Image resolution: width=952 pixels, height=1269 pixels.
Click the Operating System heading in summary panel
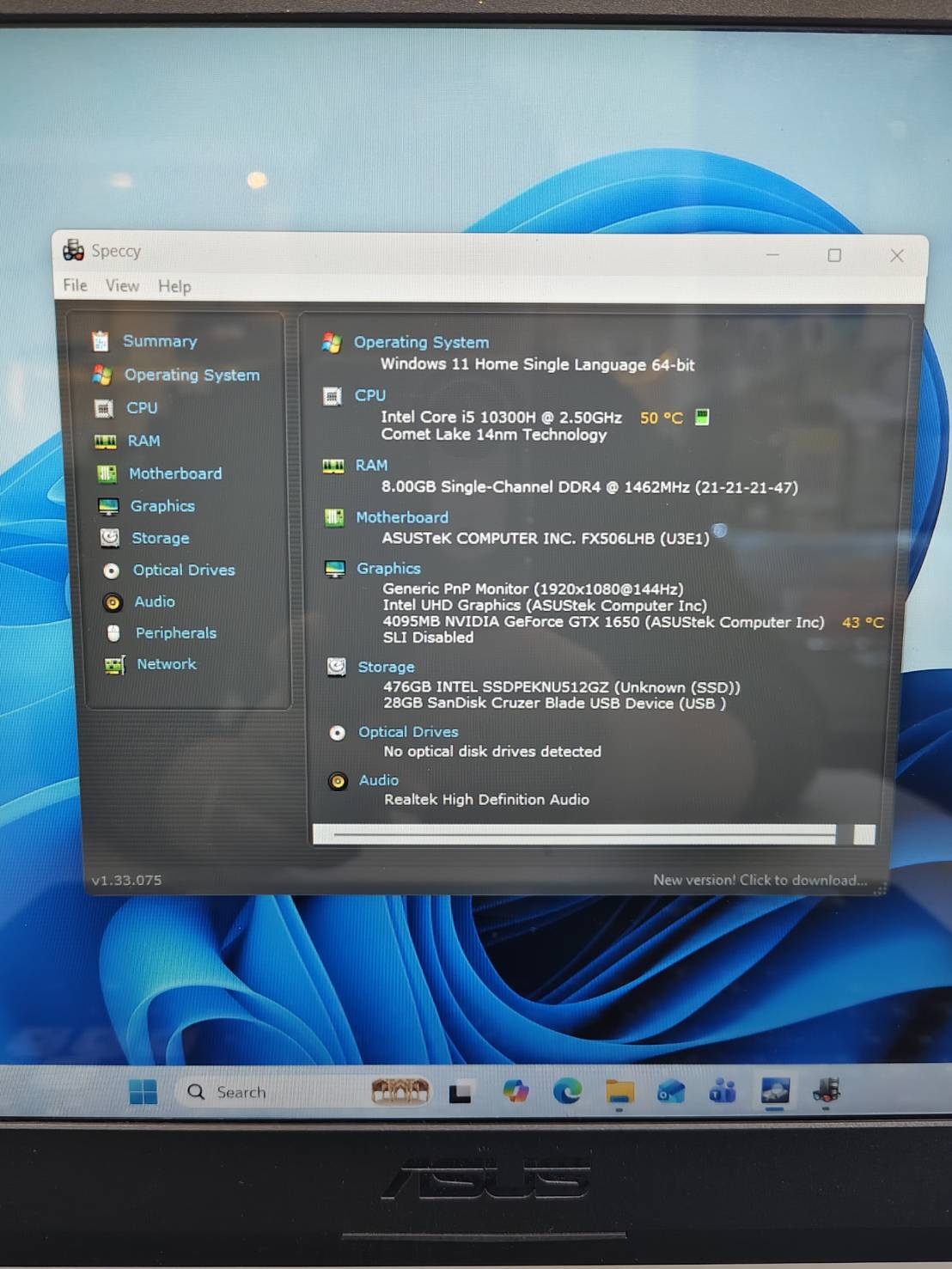(x=421, y=342)
